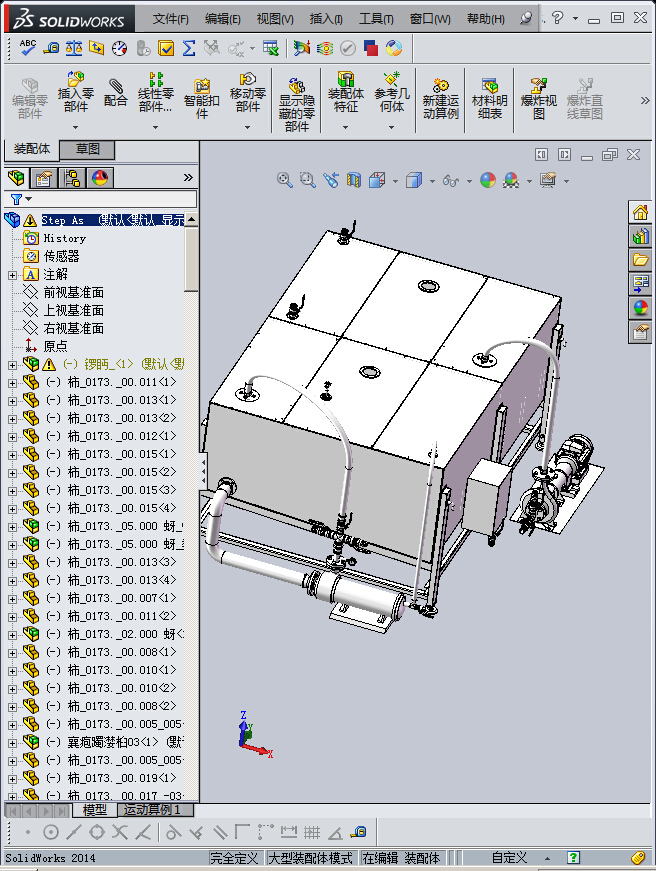Click New Motion Study (新建运动算例)

pos(440,99)
